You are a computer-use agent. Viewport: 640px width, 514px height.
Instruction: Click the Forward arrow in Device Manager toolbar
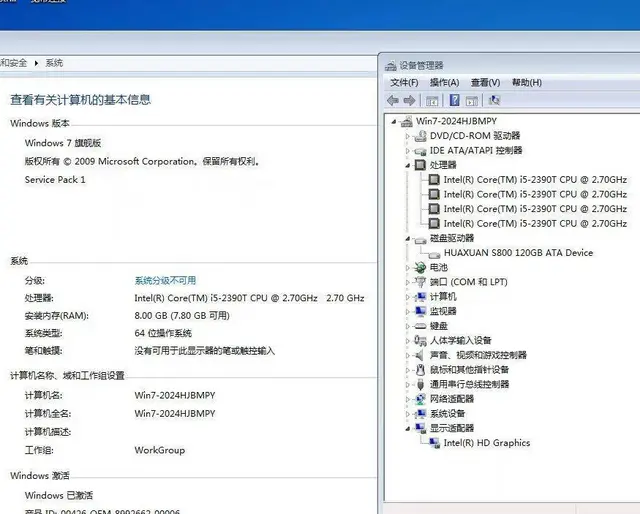[x=409, y=100]
